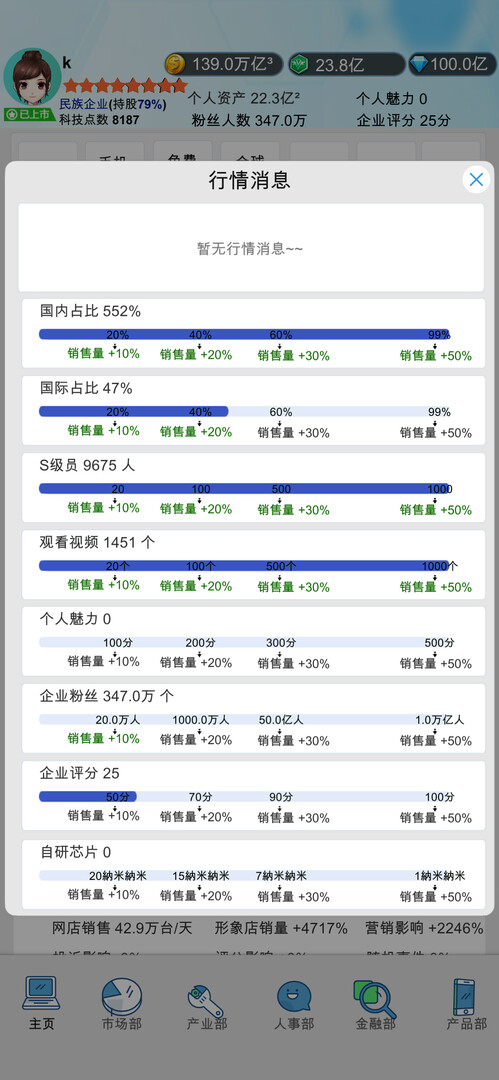Tap the 暂无行情消息 message box
Screen dimensions: 499x1080
(252, 248)
